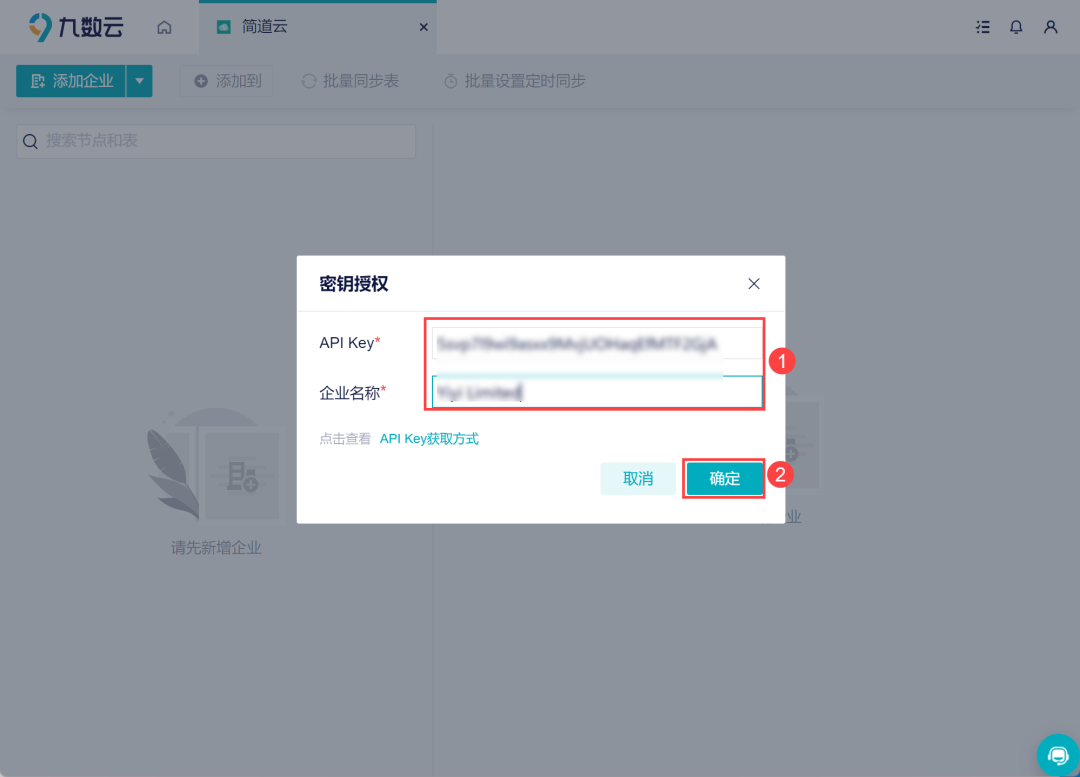Click the 确定 confirm button
1080x777 pixels.
point(723,478)
